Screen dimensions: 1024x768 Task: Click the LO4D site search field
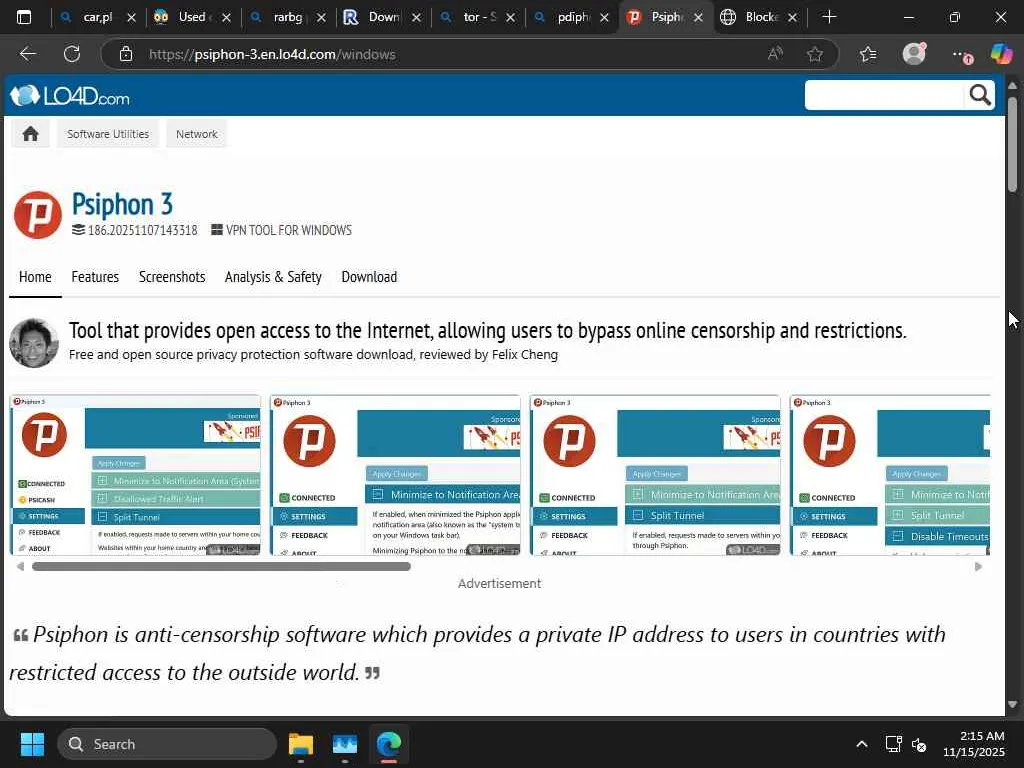(x=884, y=95)
